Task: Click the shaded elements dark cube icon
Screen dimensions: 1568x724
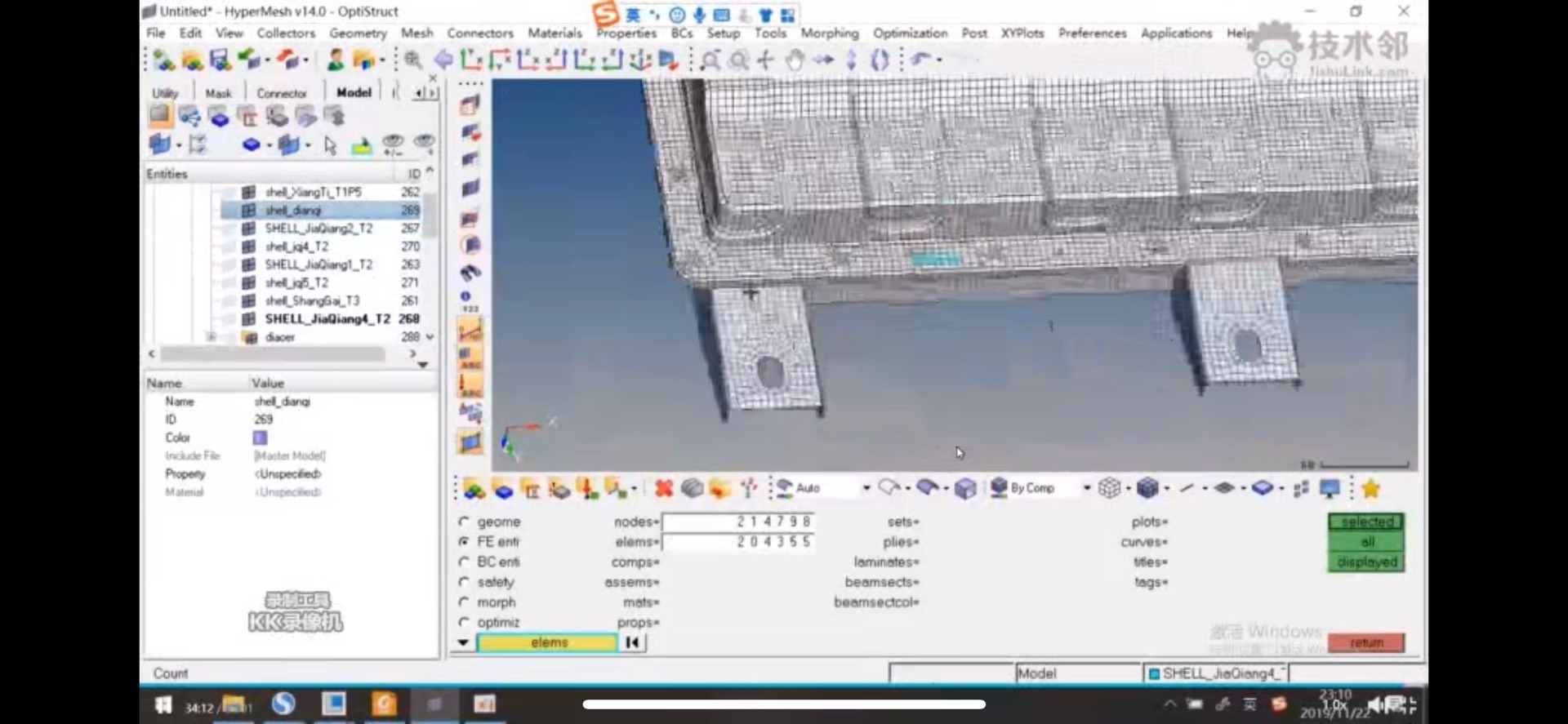Action: pos(1147,488)
